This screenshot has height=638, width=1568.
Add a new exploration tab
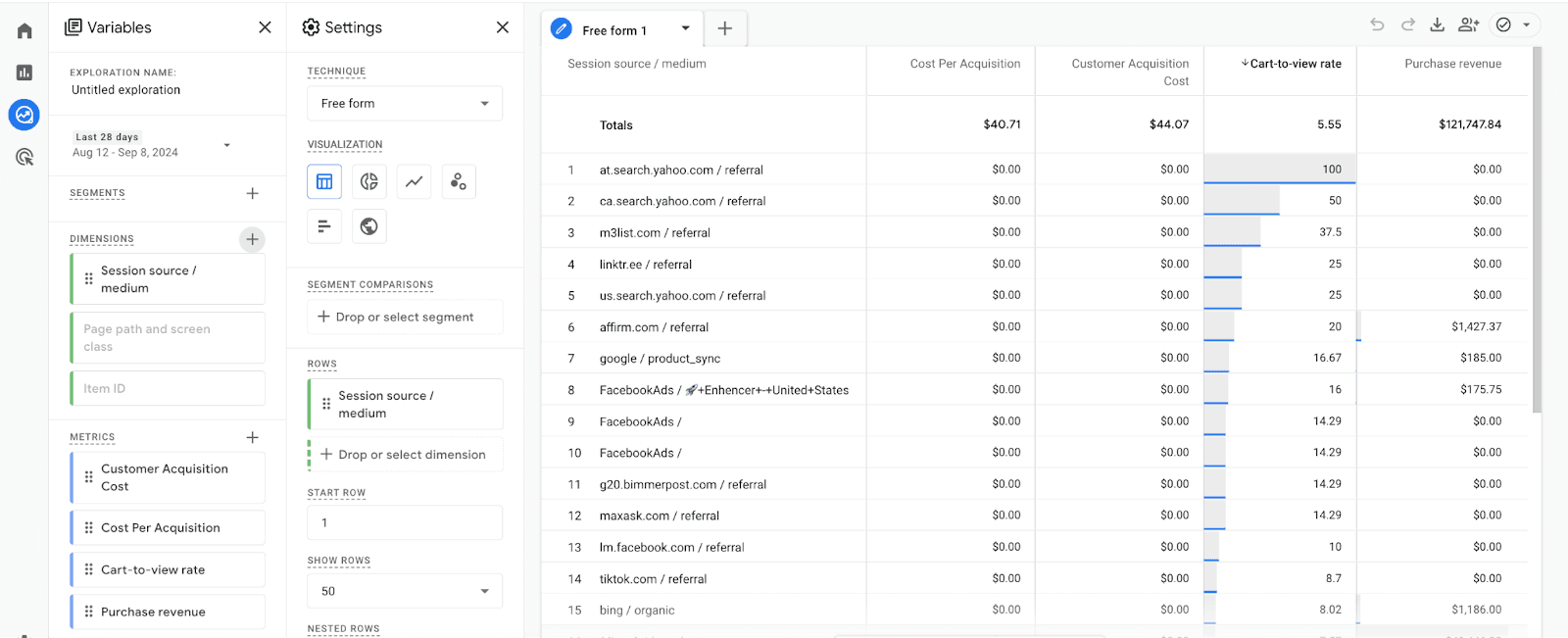(x=724, y=28)
